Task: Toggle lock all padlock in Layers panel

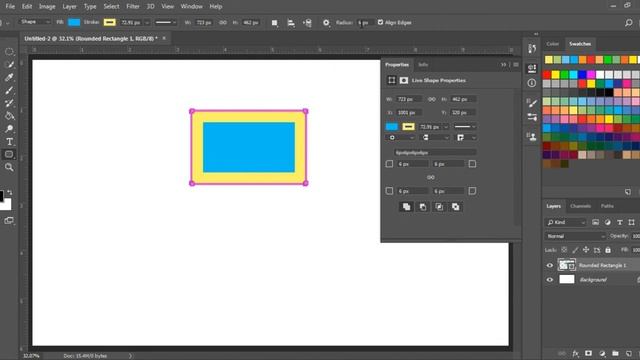Action: pyautogui.click(x=608, y=250)
